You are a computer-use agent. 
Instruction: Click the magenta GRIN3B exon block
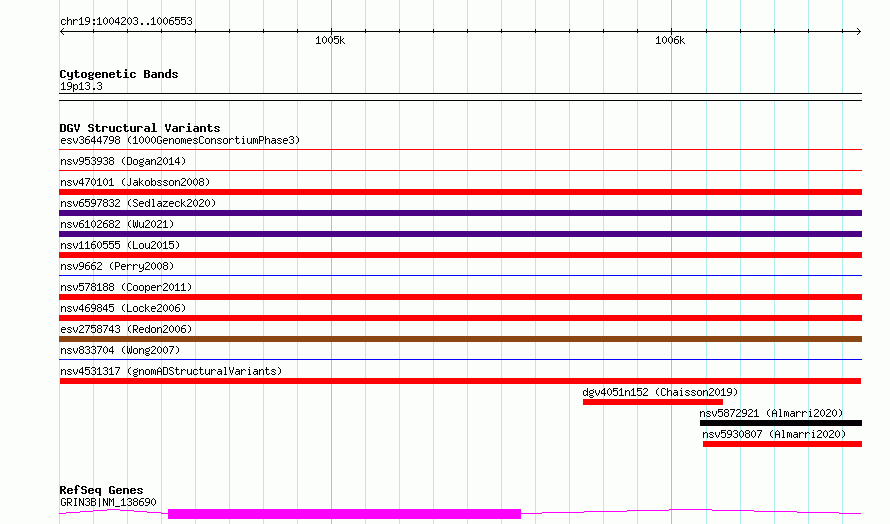pos(345,514)
